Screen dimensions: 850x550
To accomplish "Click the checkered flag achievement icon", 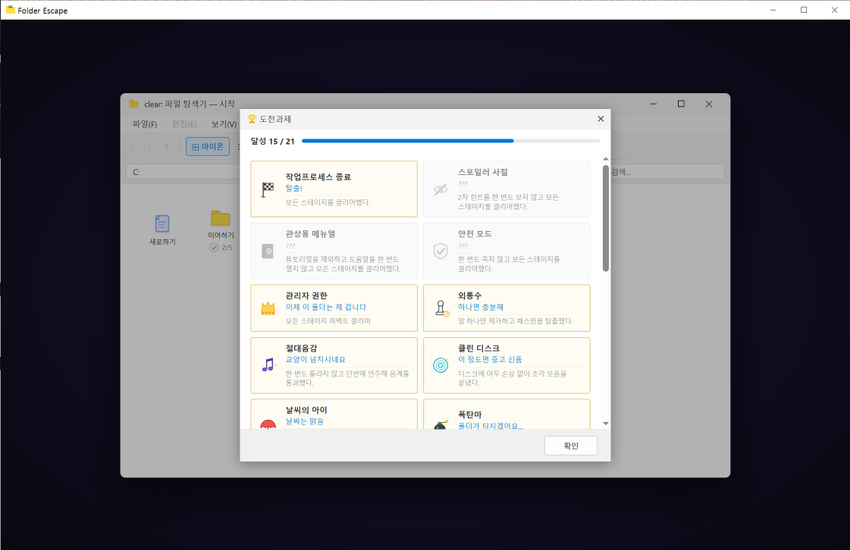I will pyautogui.click(x=268, y=189).
